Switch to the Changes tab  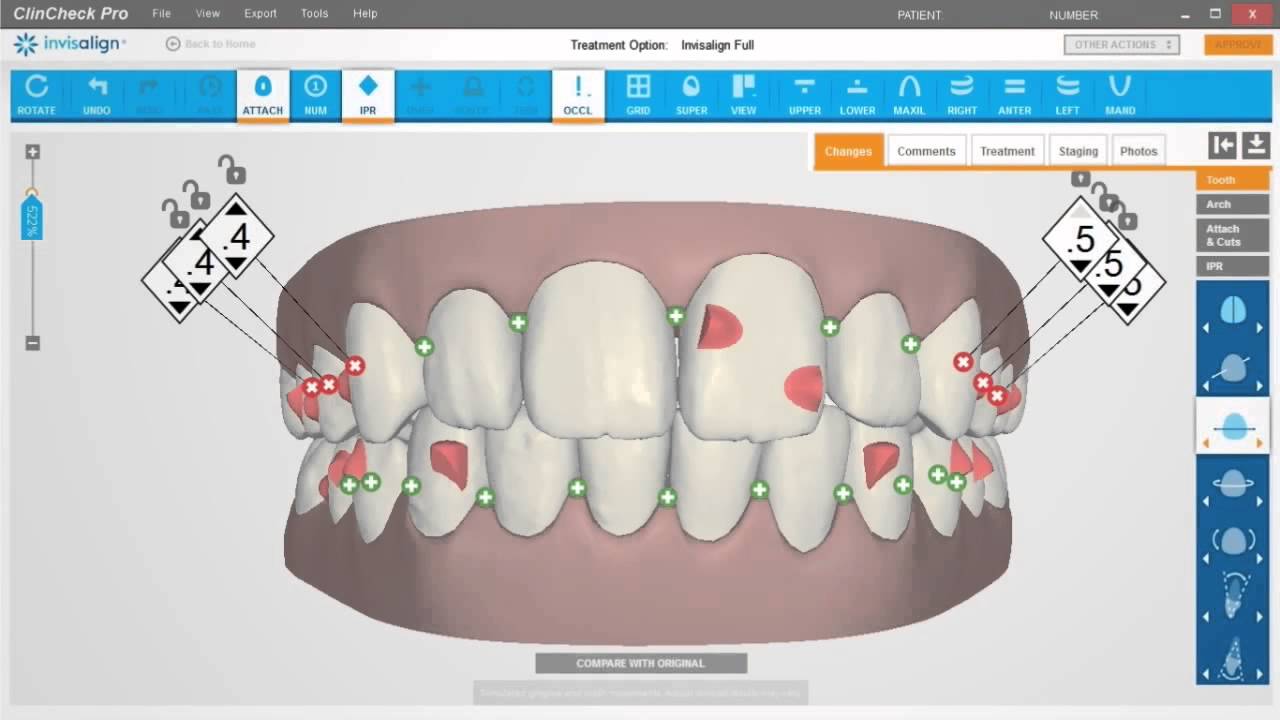[848, 151]
